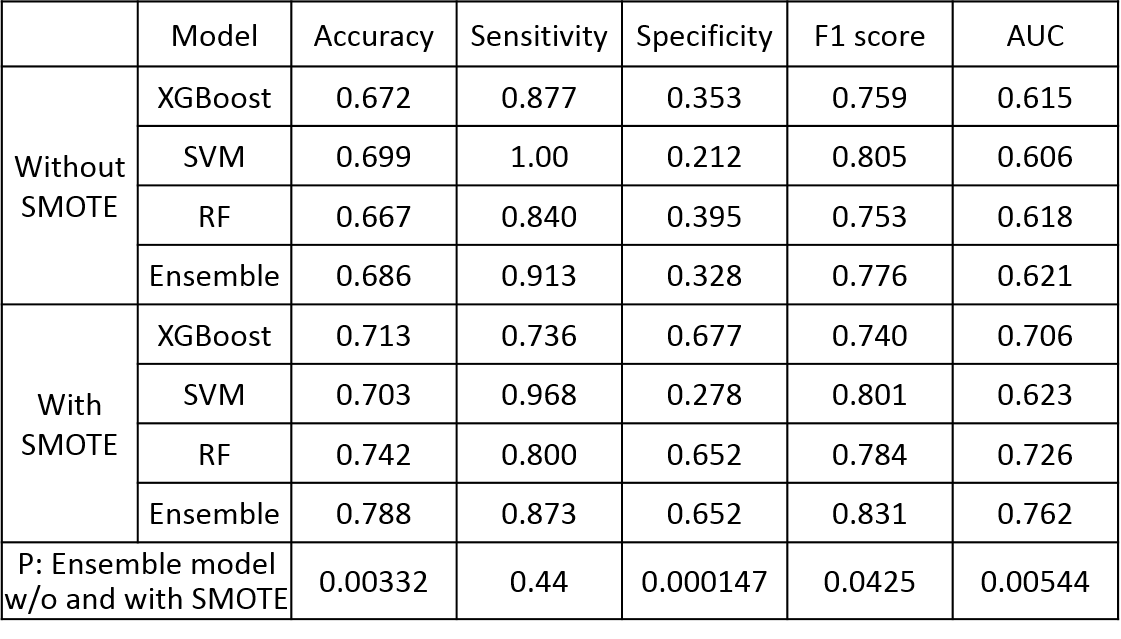Select the With SMOTE row group label

click(x=70, y=424)
